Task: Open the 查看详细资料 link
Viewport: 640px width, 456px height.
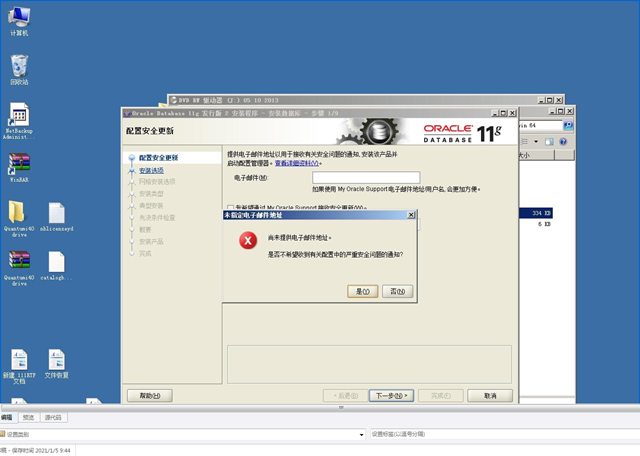Action: tap(297, 163)
